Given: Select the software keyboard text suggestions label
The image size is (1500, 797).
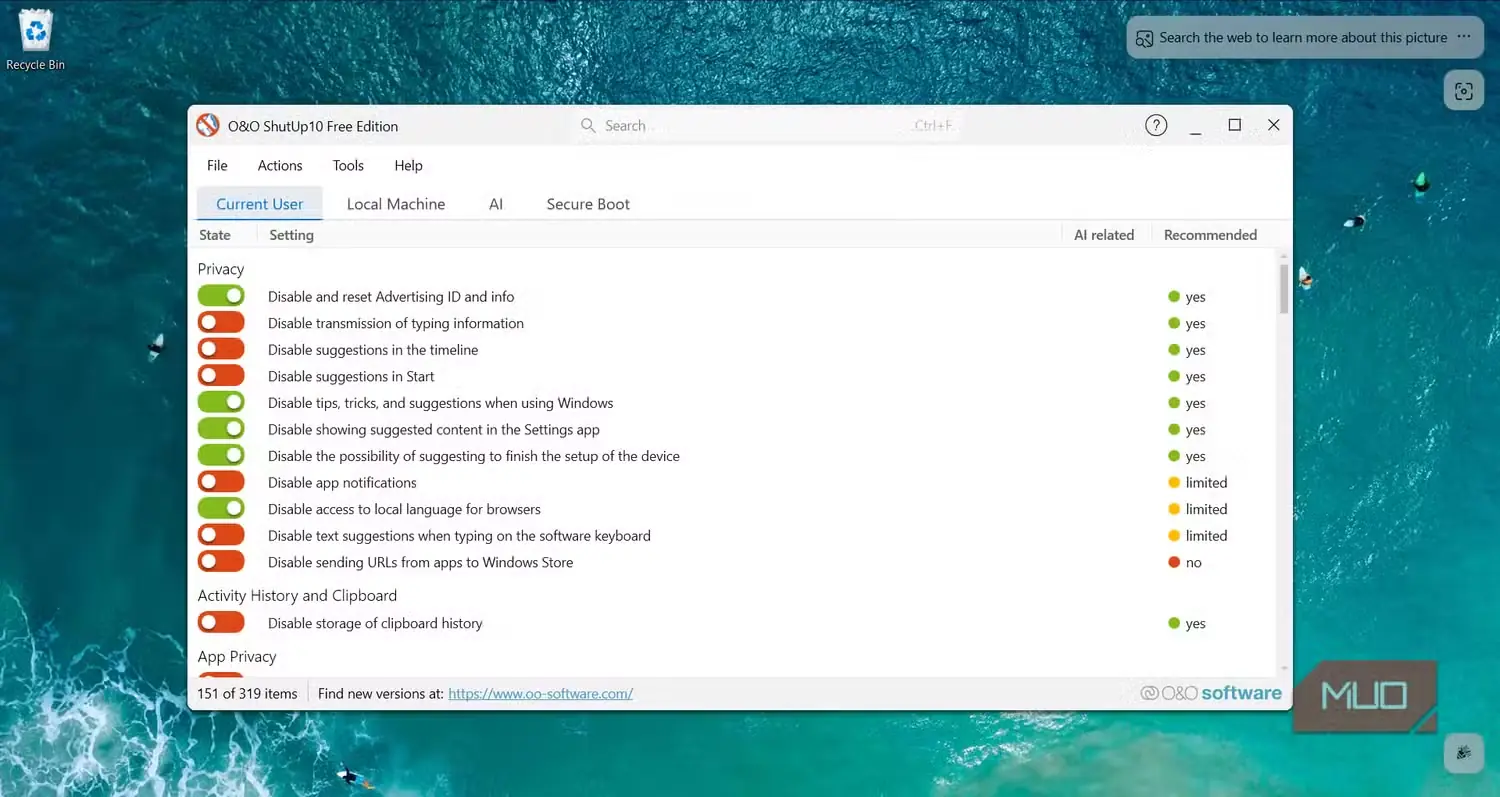Looking at the screenshot, I should coord(459,535).
